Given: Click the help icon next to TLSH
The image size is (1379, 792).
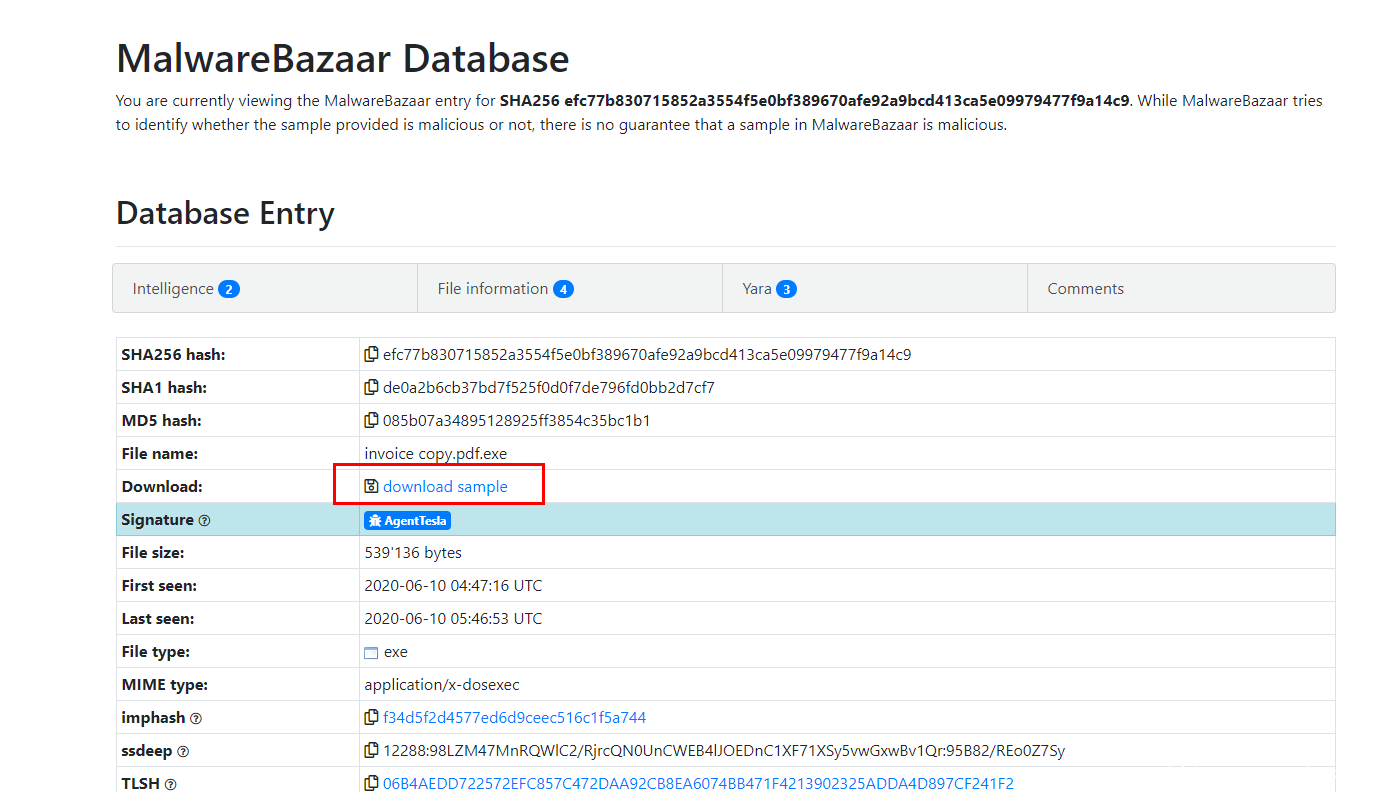Looking at the screenshot, I should 170,784.
